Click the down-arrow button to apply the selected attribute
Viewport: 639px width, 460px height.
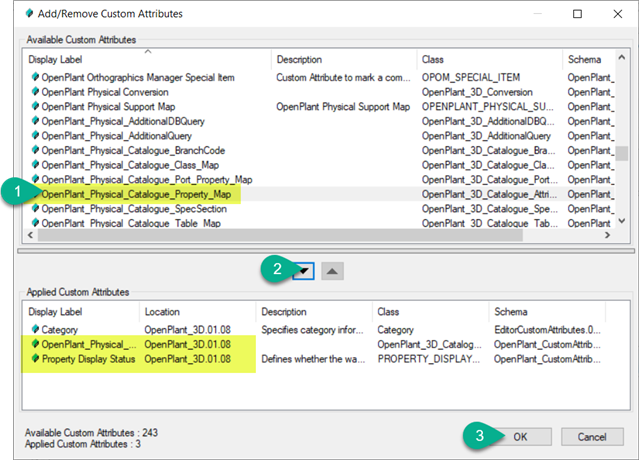(303, 271)
